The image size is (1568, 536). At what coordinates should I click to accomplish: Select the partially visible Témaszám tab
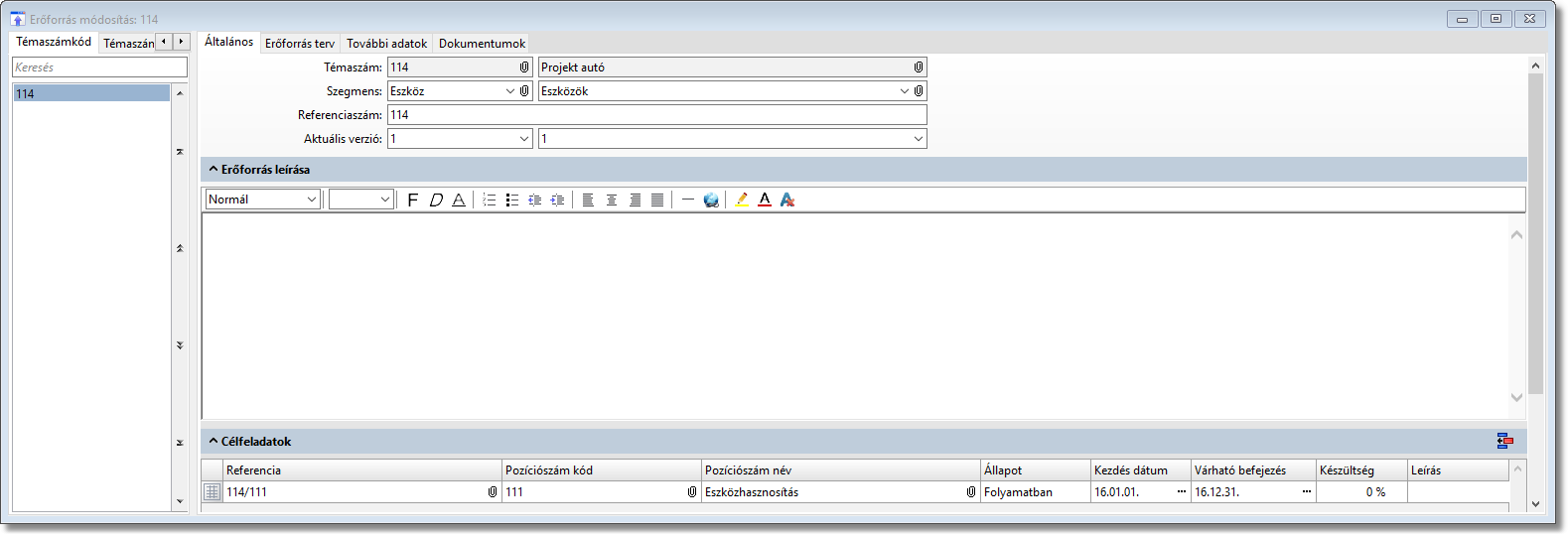pyautogui.click(x=128, y=44)
